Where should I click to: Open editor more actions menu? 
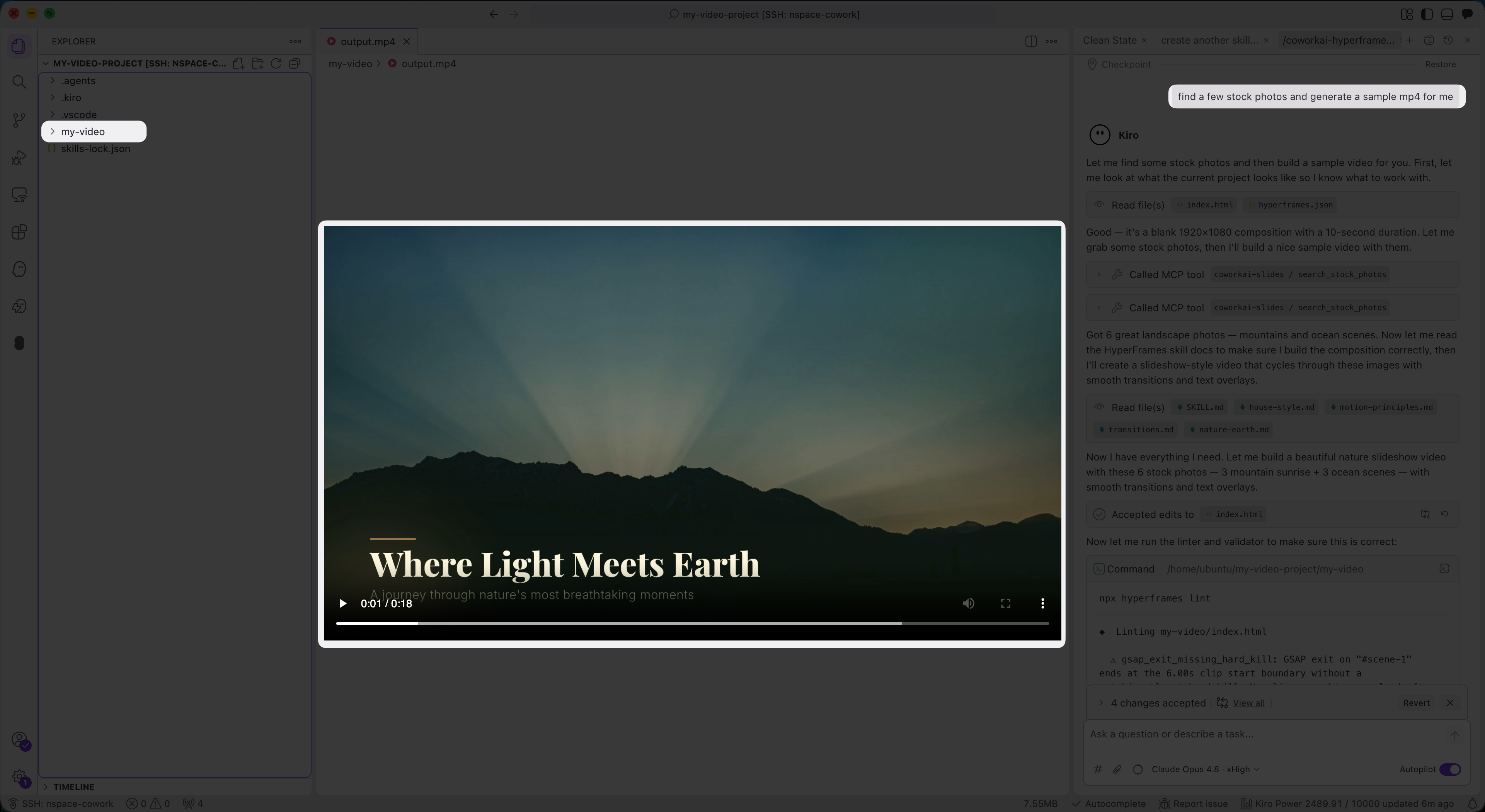[x=1051, y=41]
